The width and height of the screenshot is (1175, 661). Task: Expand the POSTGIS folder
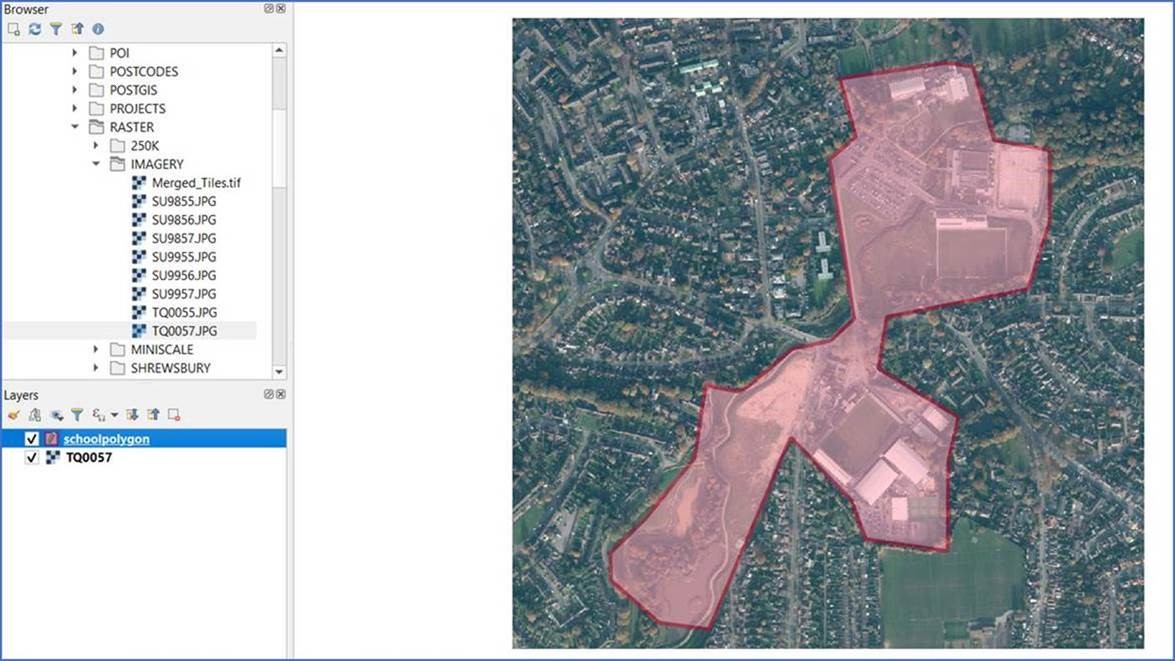pyautogui.click(x=73, y=89)
